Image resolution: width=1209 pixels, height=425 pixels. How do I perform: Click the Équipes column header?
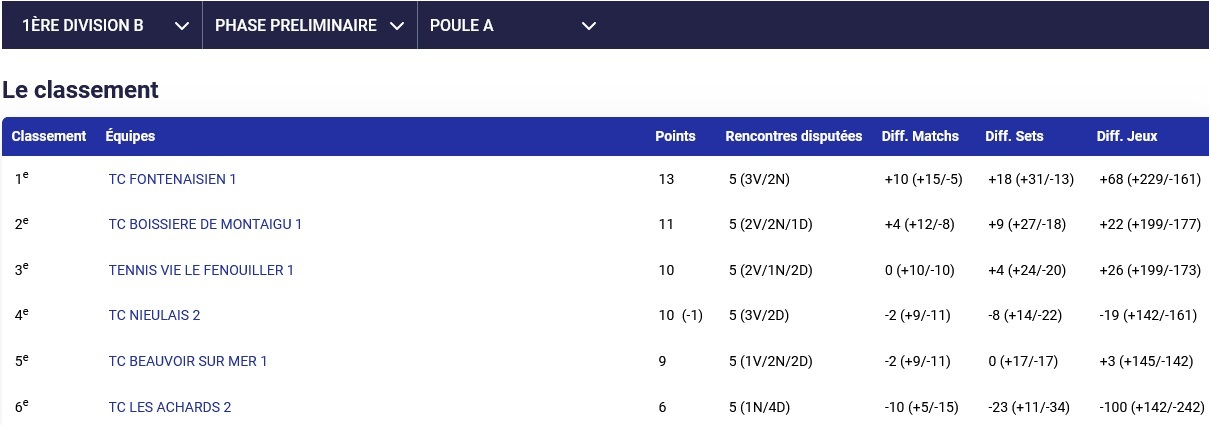(x=130, y=136)
